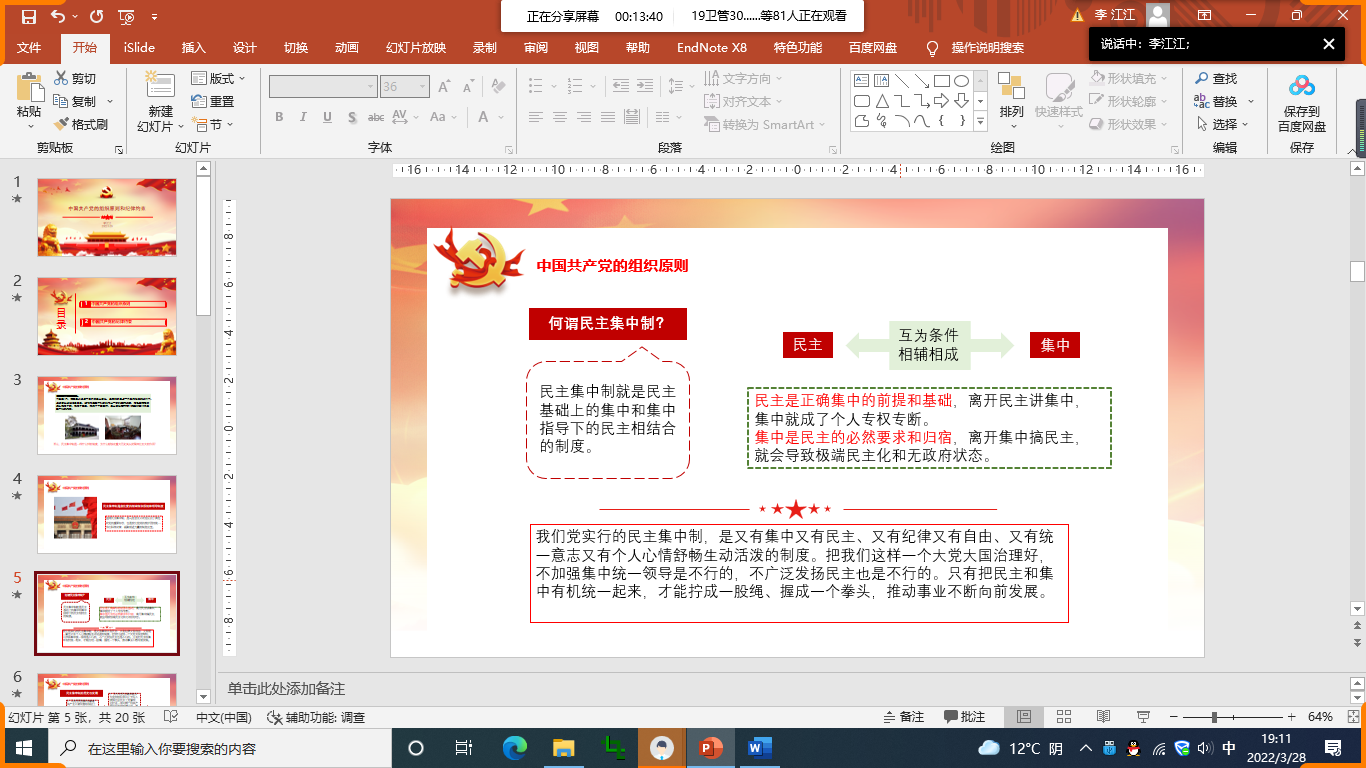The width and height of the screenshot is (1366, 768).
Task: Open Word from the Windows taskbar
Action: [759, 748]
